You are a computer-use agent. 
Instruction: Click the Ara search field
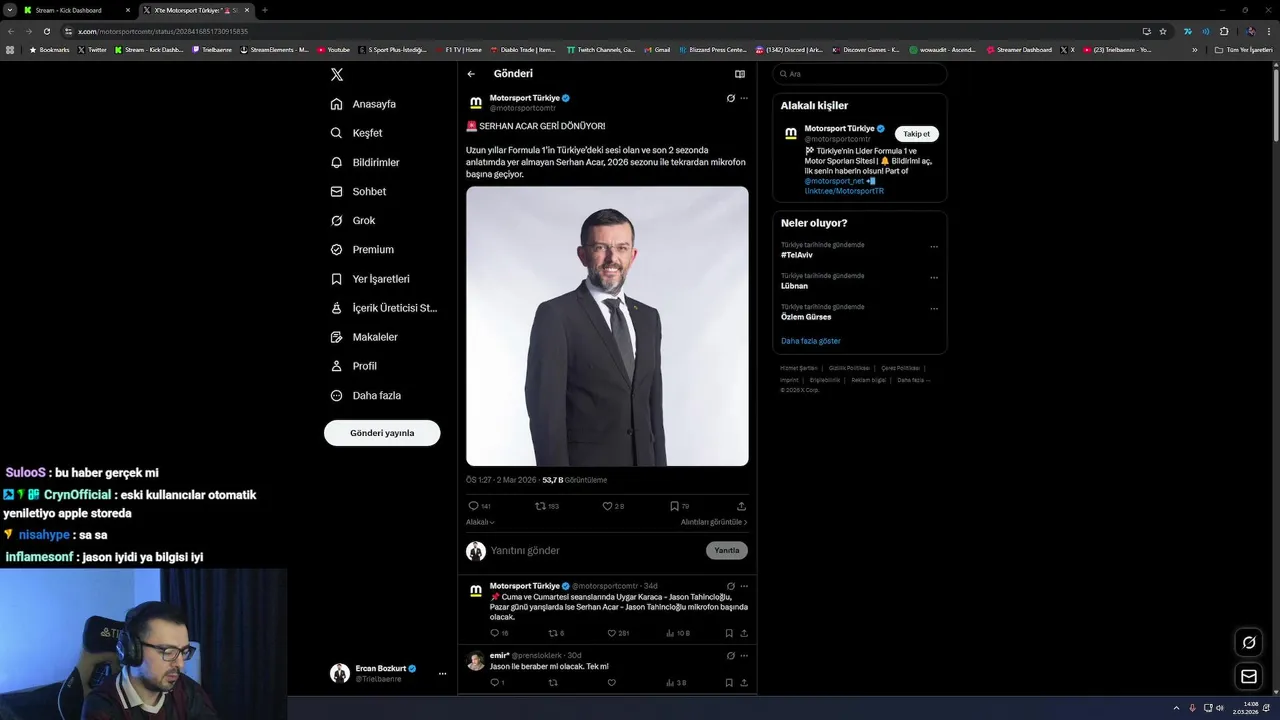coord(859,74)
